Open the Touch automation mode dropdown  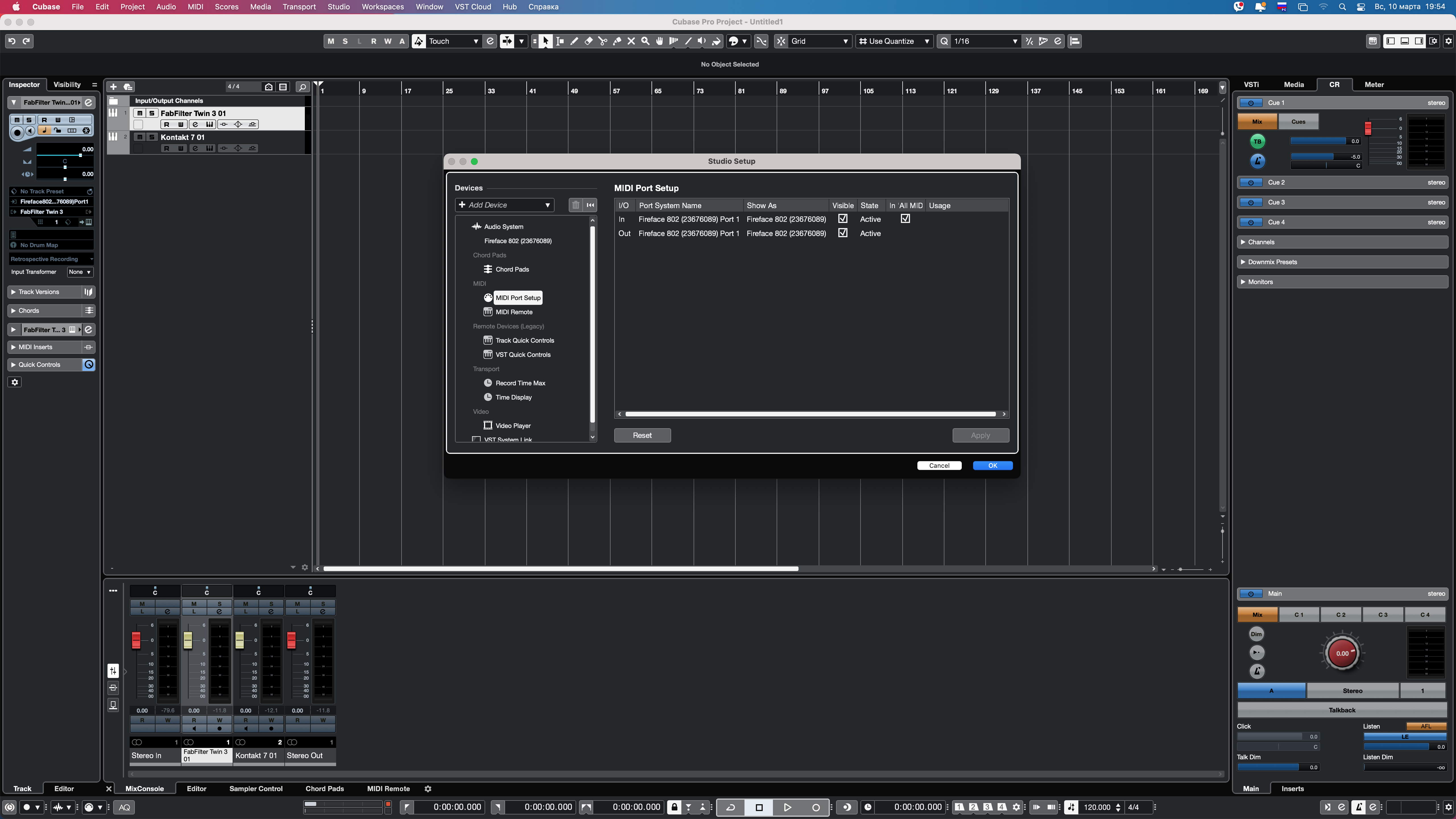tap(453, 41)
